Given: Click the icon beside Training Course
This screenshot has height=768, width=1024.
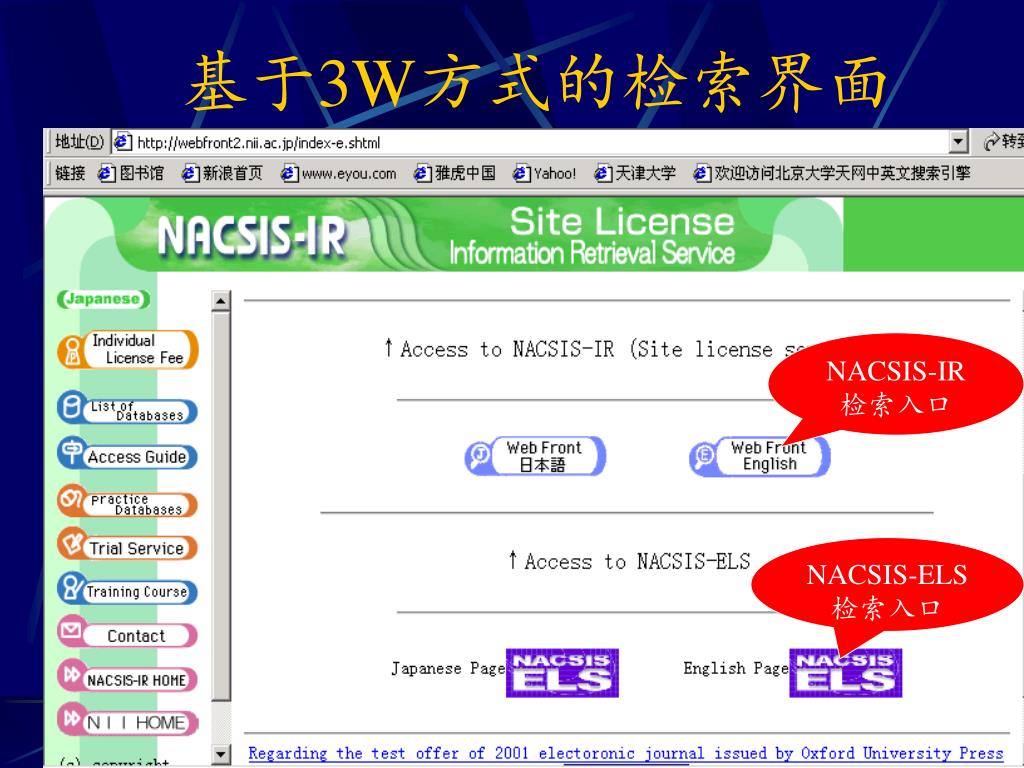Looking at the screenshot, I should pos(71,586).
